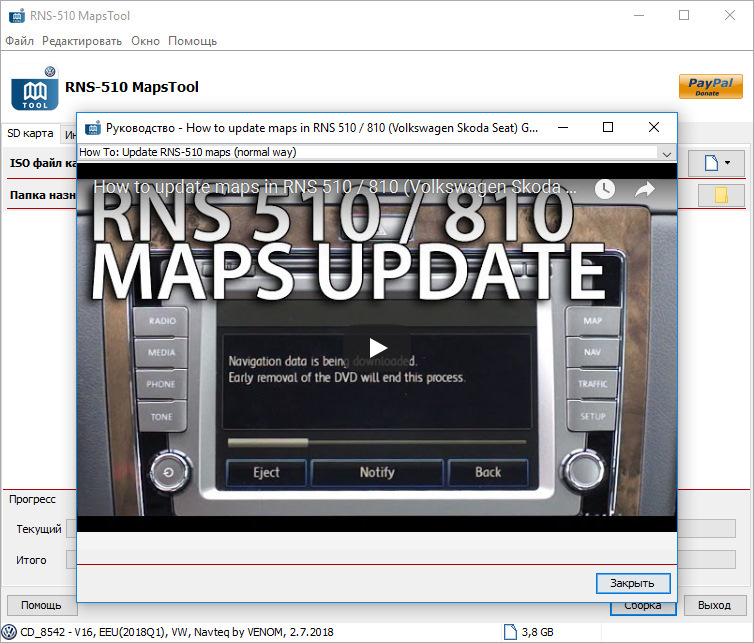754x643 pixels.
Task: Play the RNS 510 maps update video
Action: pos(377,347)
